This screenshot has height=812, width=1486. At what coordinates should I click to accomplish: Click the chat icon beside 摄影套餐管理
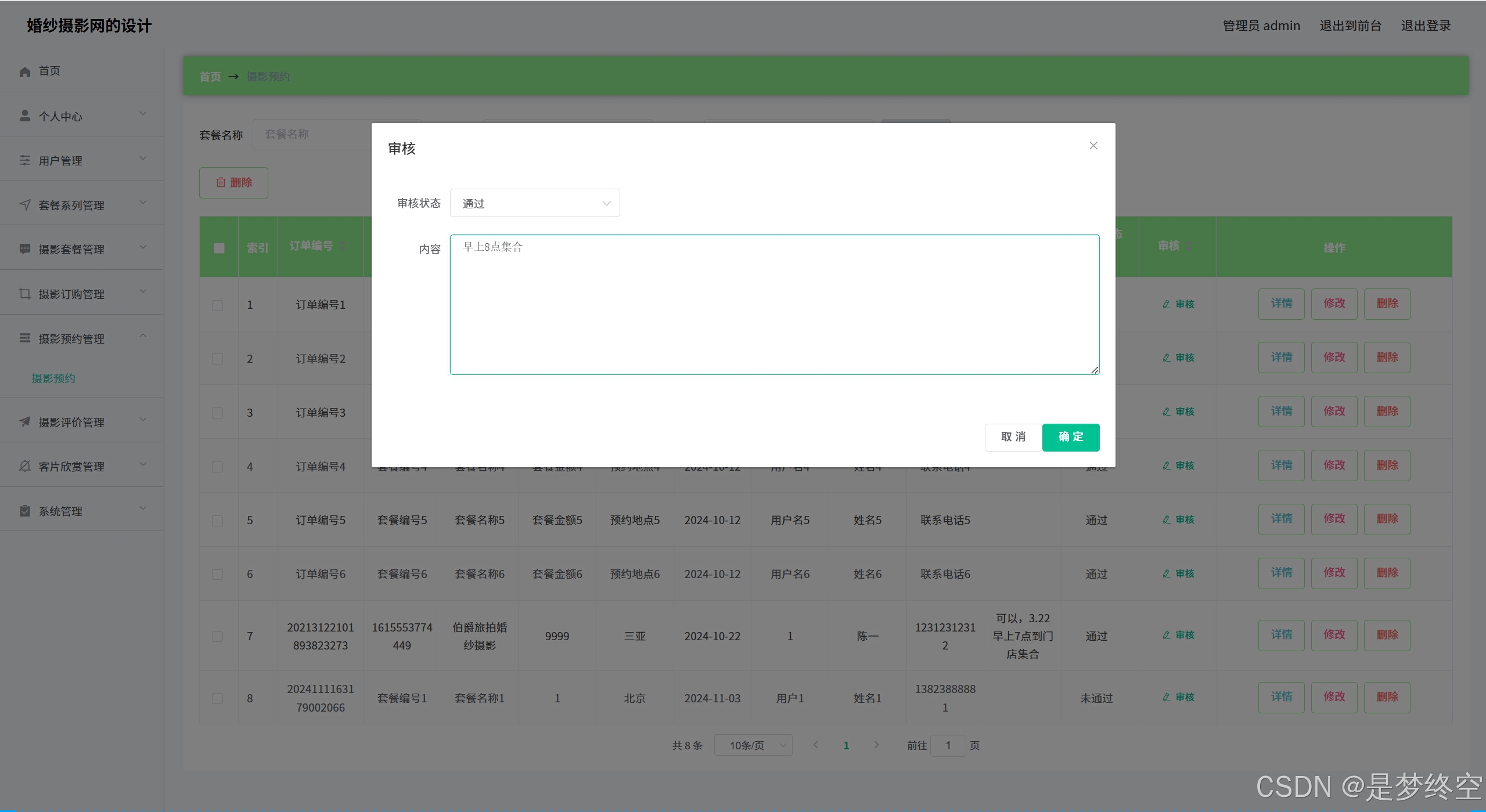coord(24,249)
